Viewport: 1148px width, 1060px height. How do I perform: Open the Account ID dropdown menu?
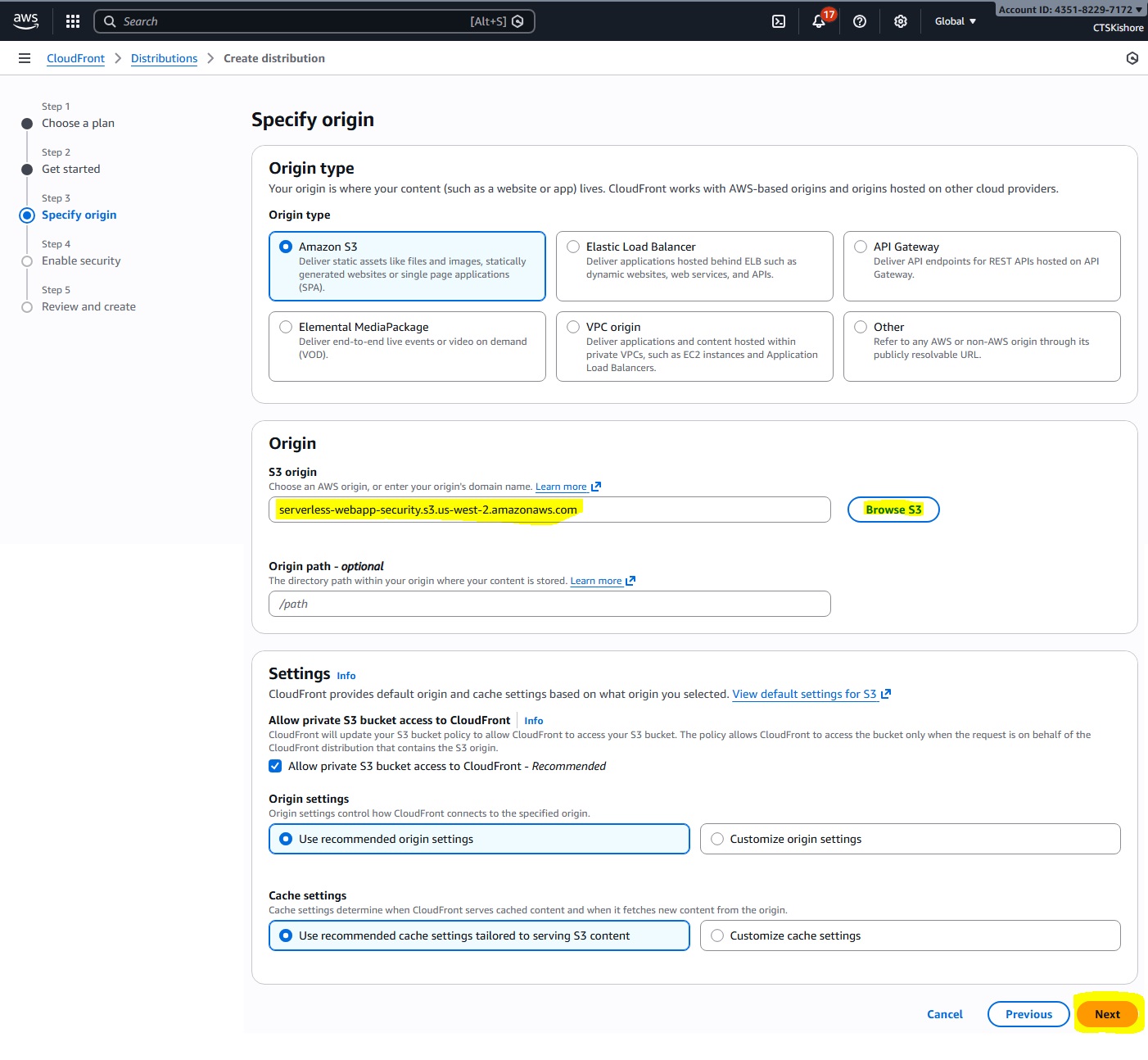click(1069, 10)
